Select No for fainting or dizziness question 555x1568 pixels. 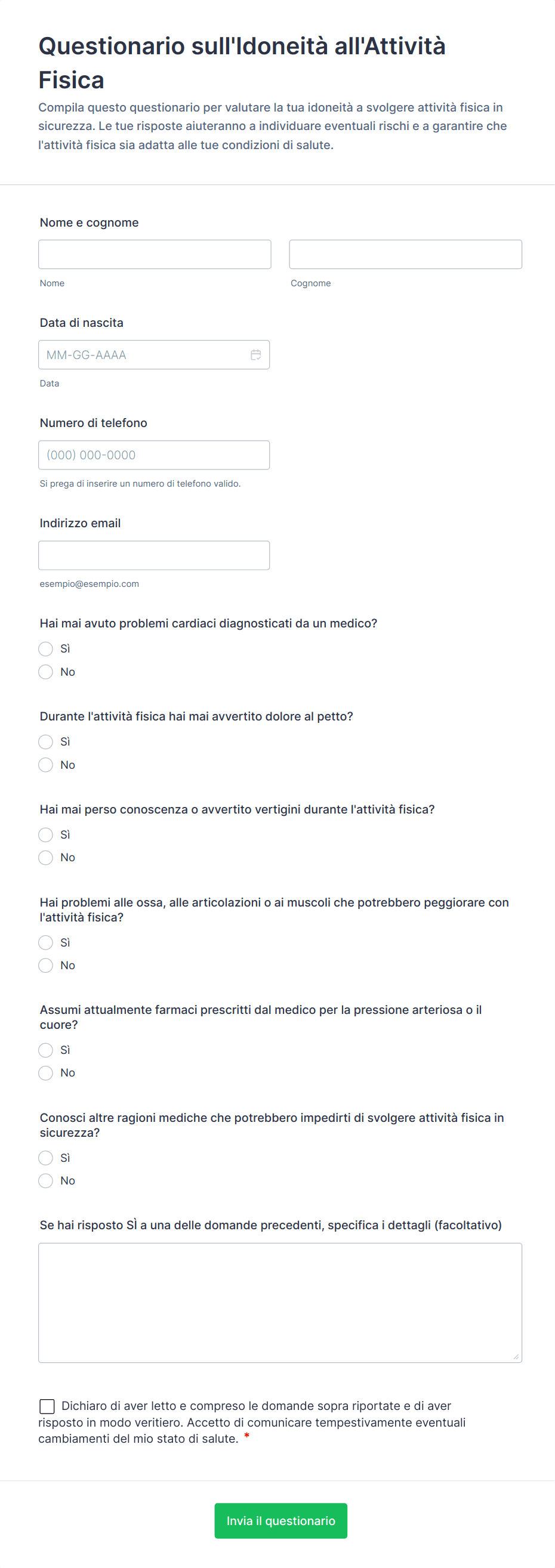pyautogui.click(x=46, y=858)
